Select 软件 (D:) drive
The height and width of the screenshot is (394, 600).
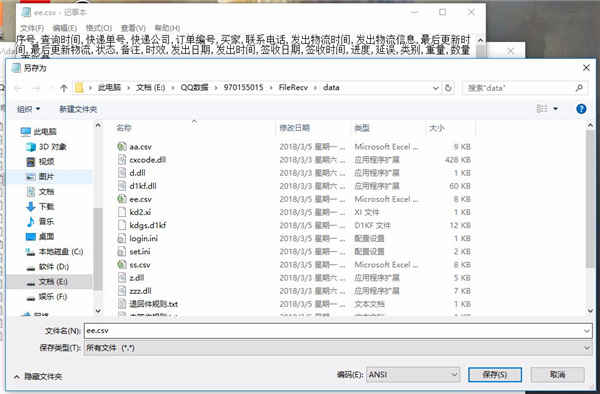pyautogui.click(x=47, y=267)
